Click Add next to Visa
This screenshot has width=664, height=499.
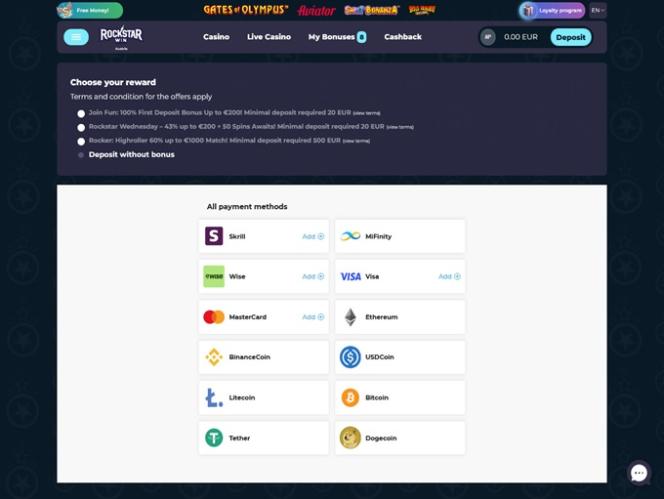pyautogui.click(x=449, y=276)
